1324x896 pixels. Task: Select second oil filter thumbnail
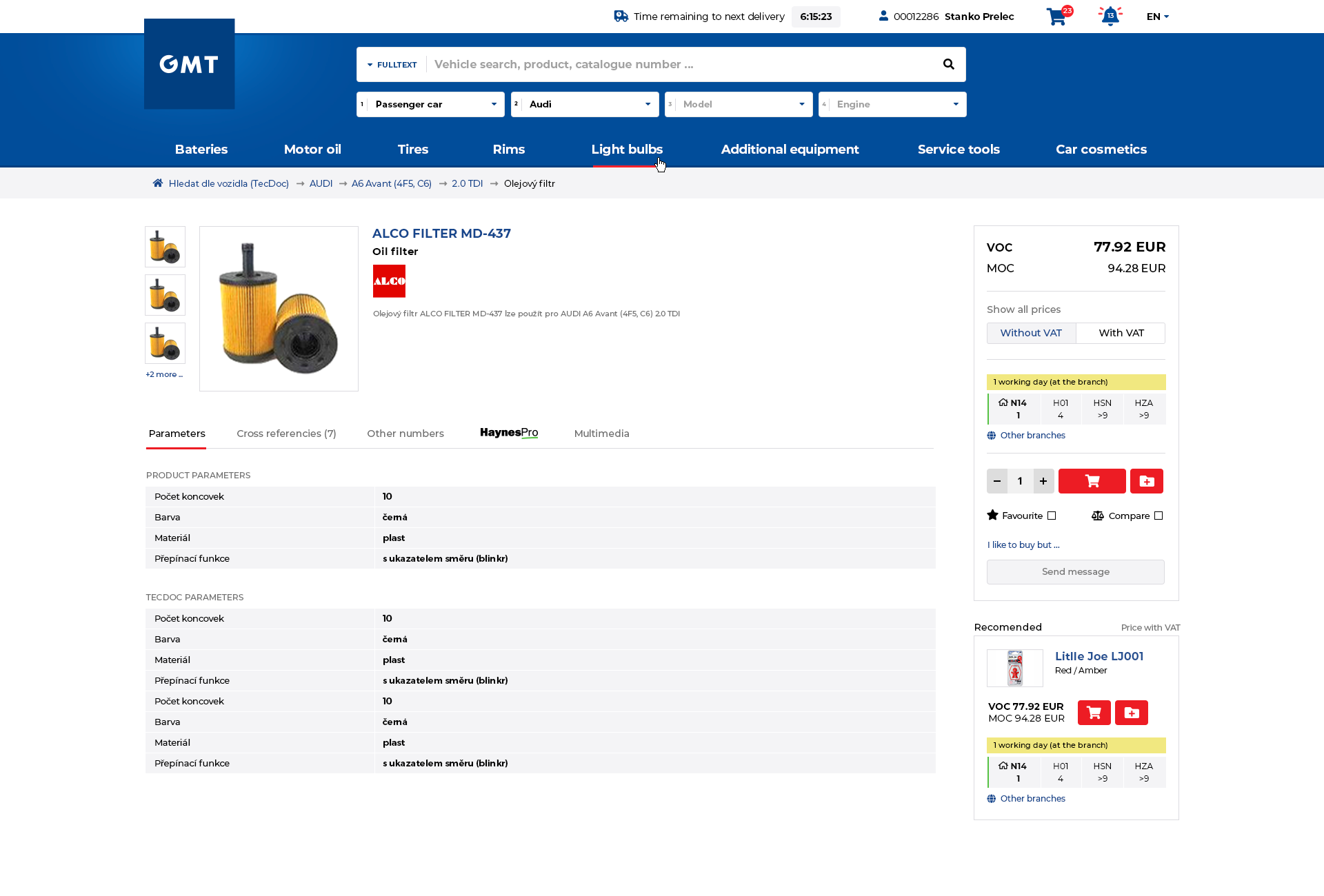(x=165, y=295)
